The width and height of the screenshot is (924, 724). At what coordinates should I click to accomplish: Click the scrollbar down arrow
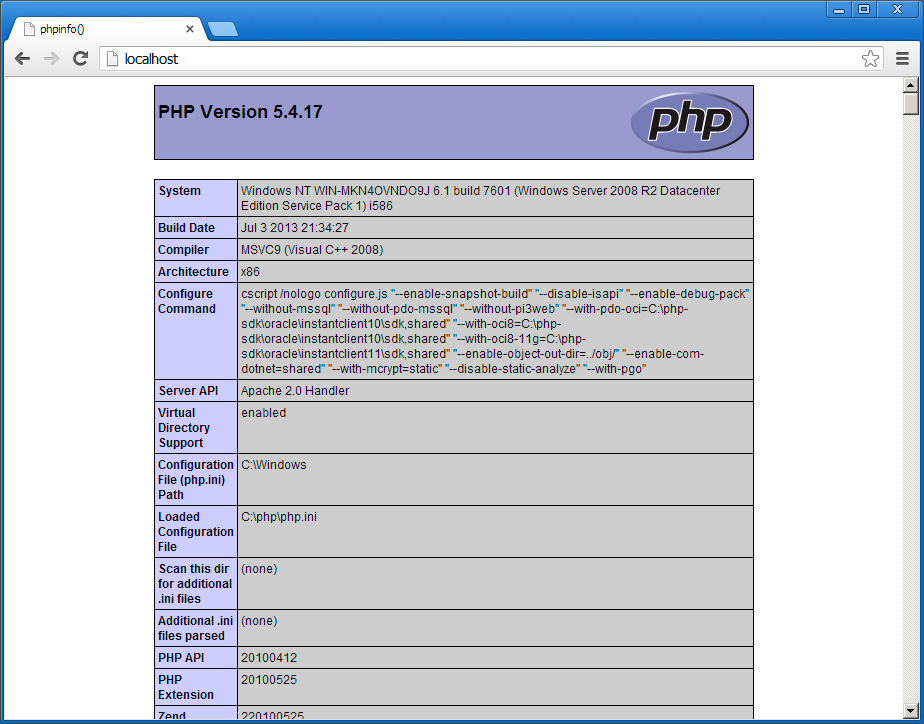[x=911, y=709]
